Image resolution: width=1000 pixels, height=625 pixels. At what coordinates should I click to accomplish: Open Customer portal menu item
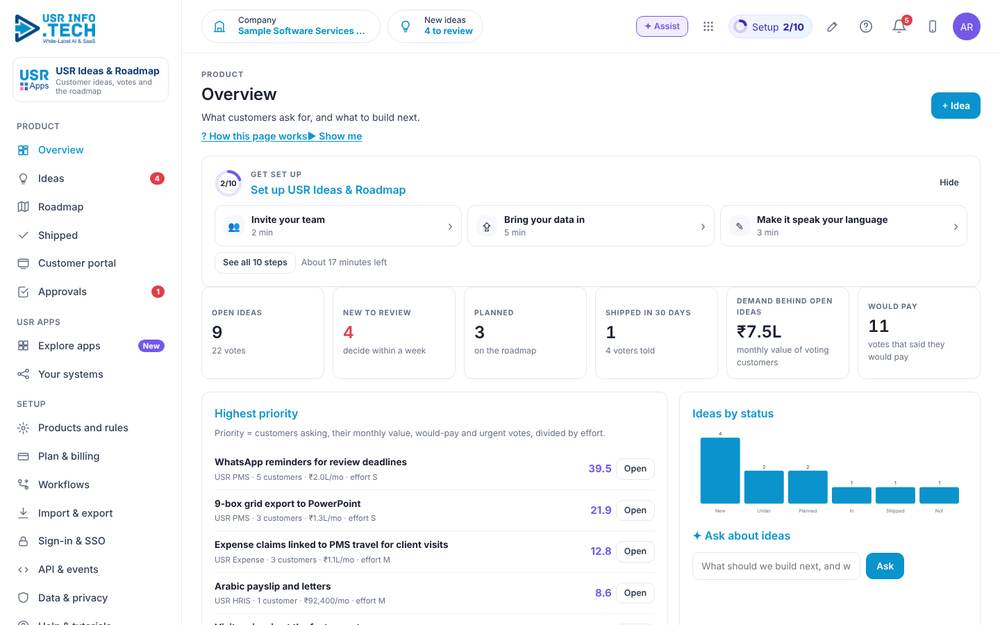(91, 263)
